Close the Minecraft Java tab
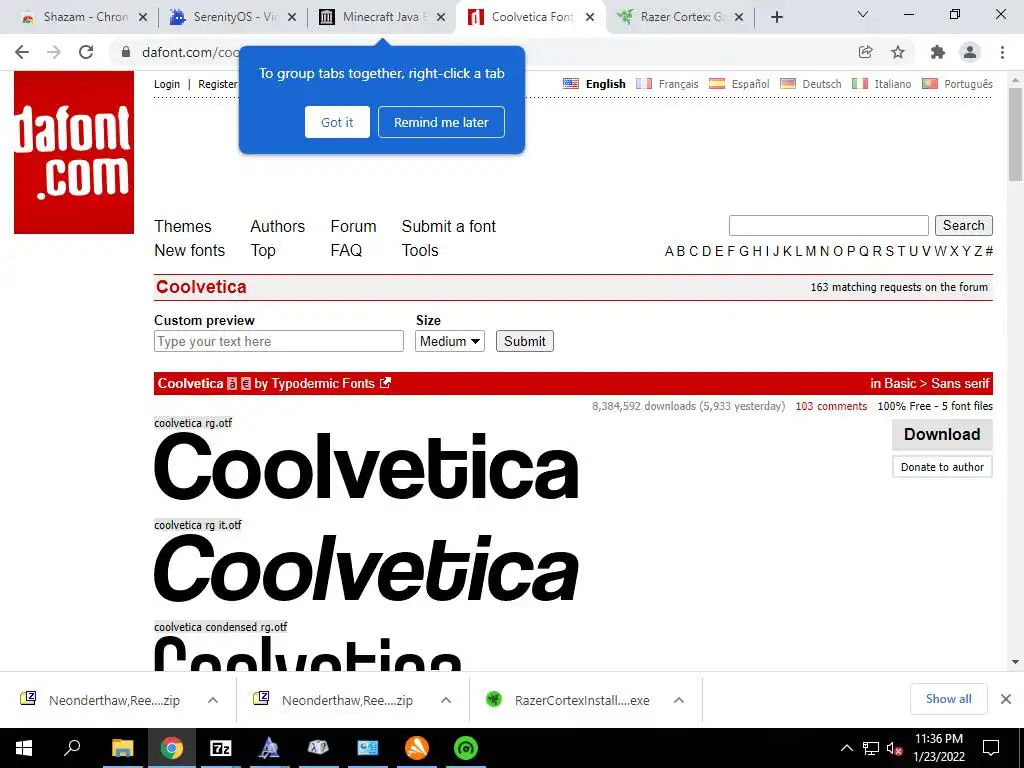The image size is (1024, 768). click(441, 17)
